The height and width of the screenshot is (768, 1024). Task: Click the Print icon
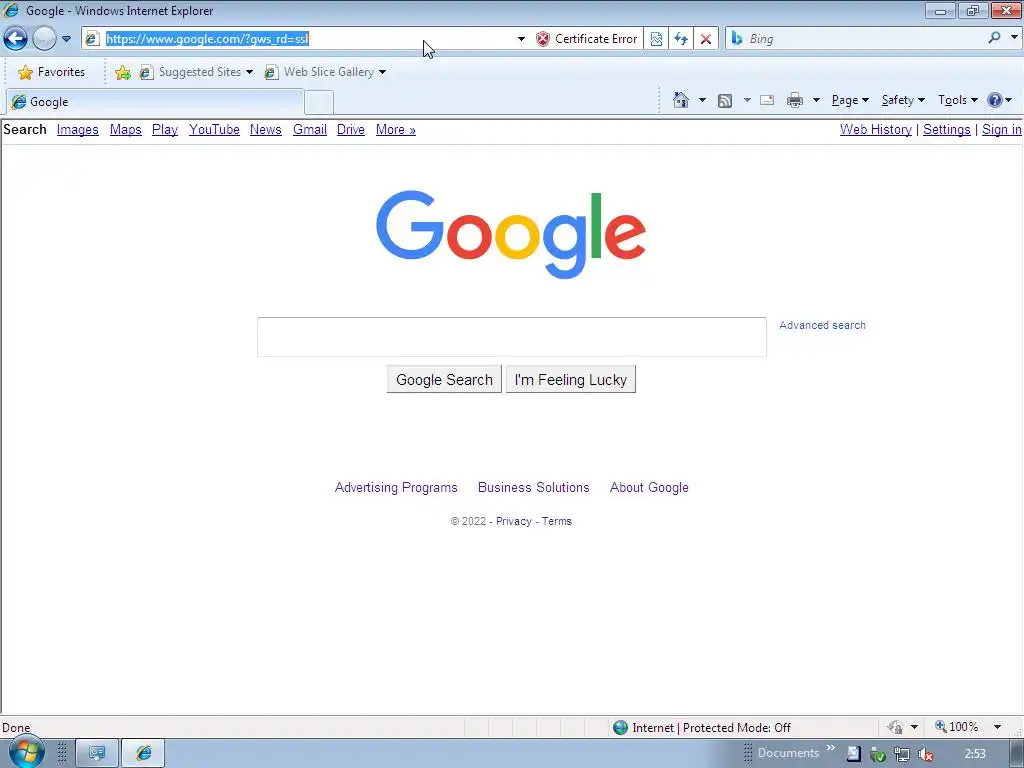point(795,100)
